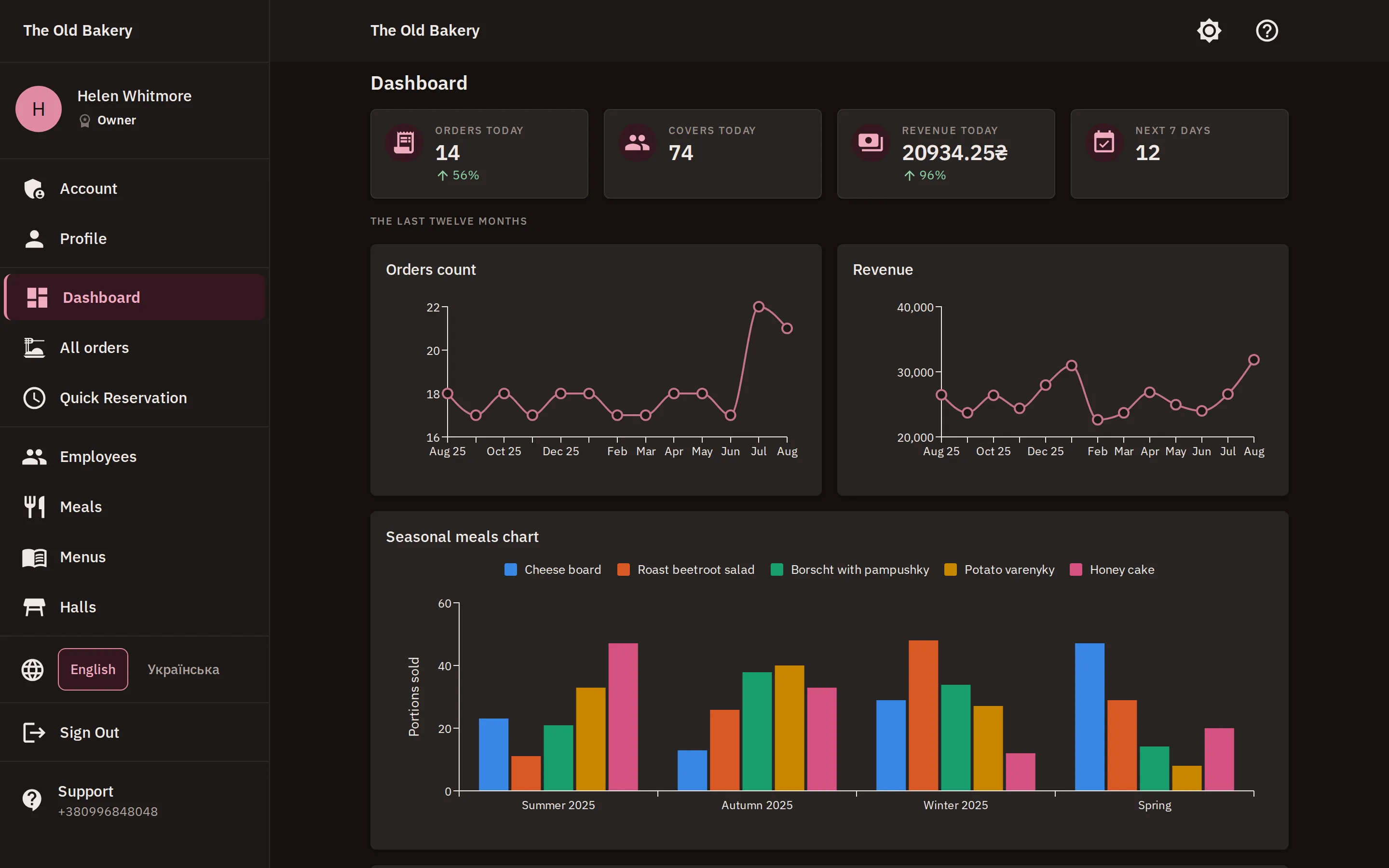The width and height of the screenshot is (1389, 868).
Task: Click the Next 7 Days calendar icon
Action: click(1104, 142)
